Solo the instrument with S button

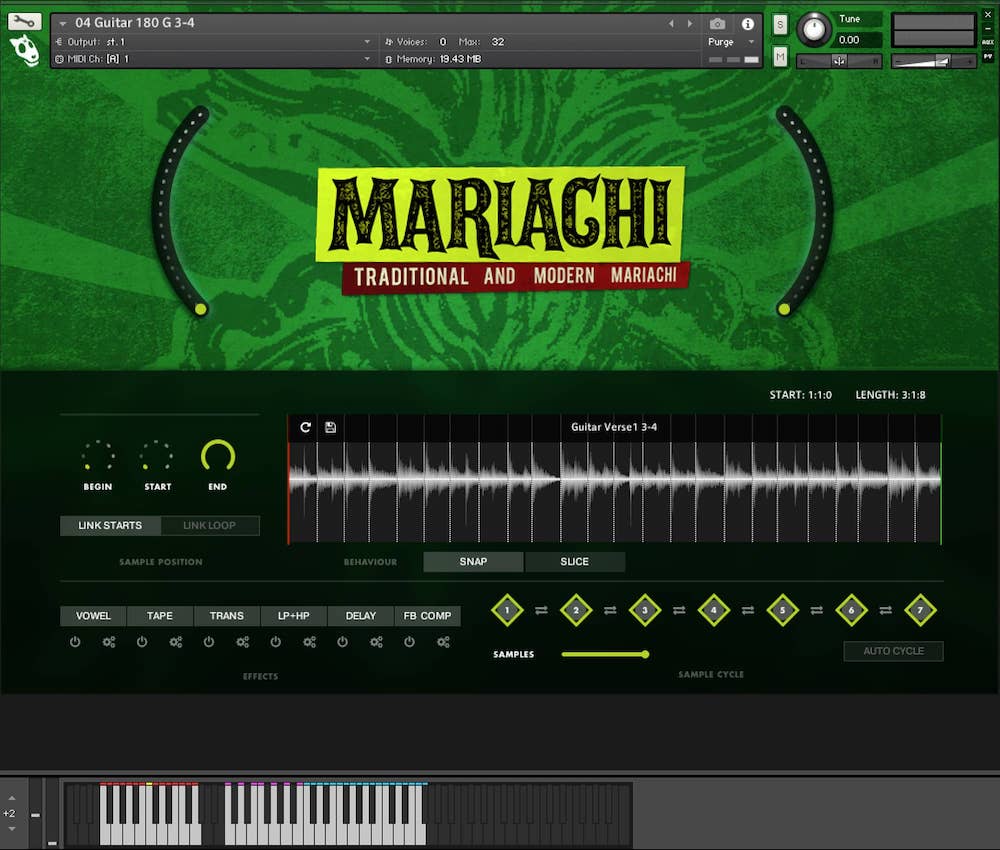click(780, 24)
